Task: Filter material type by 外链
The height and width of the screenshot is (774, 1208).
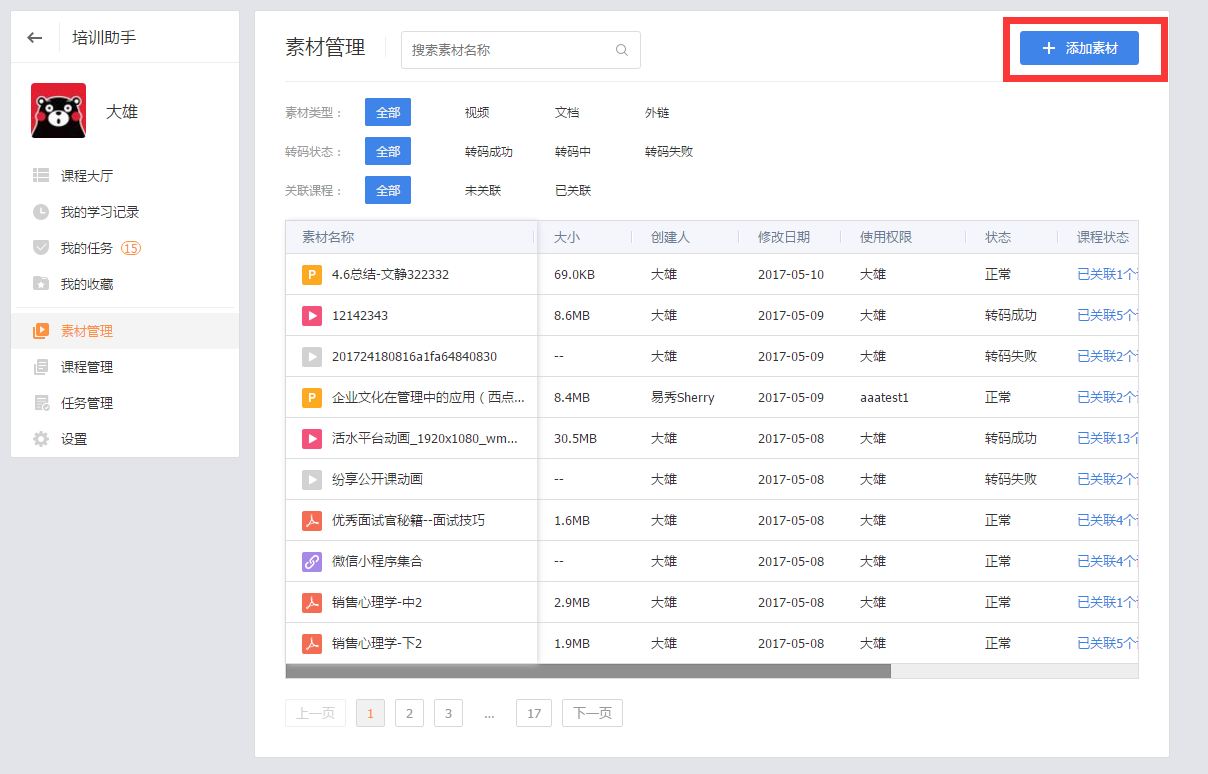Action: 657,113
